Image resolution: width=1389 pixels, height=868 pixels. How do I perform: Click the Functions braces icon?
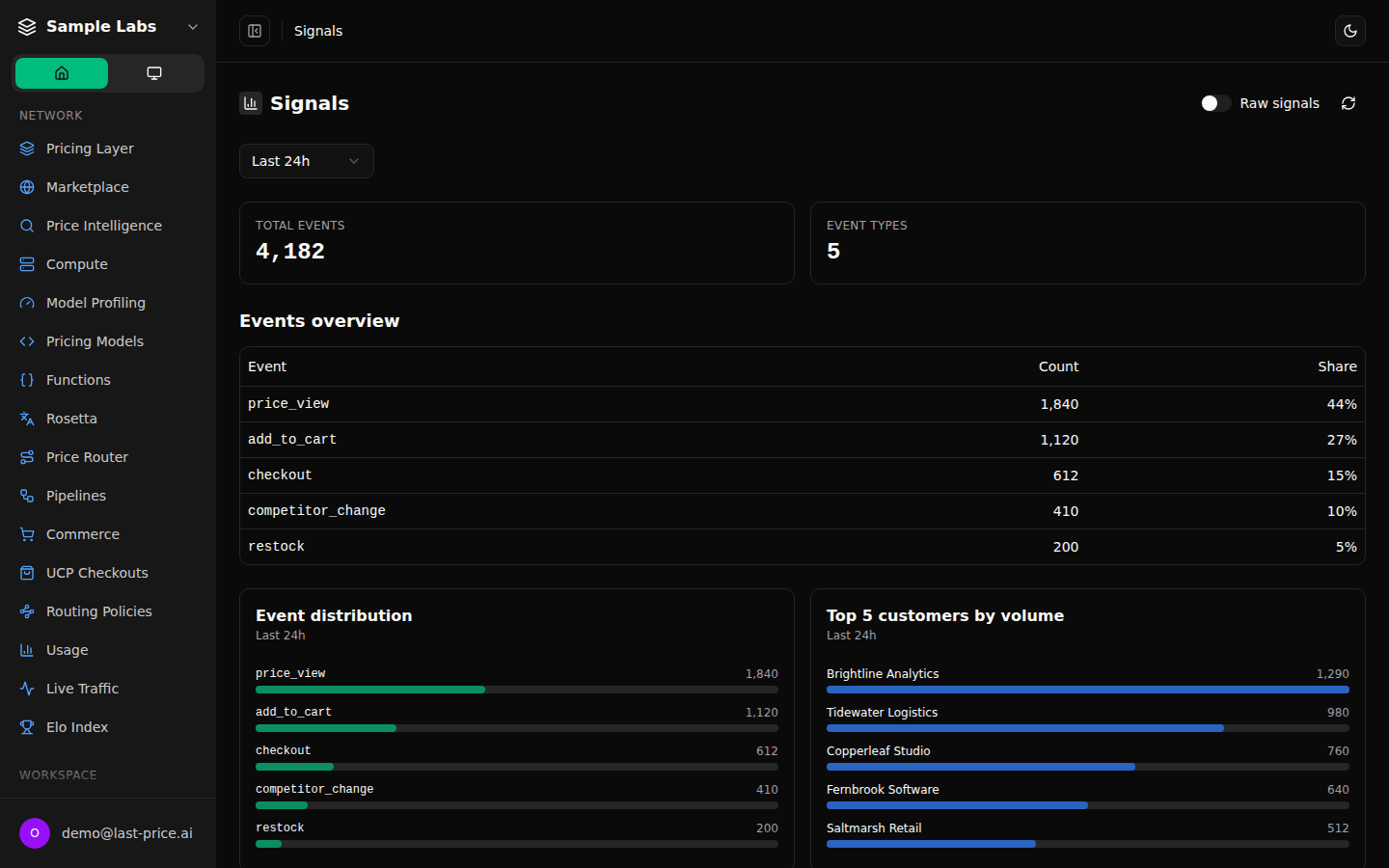tap(27, 380)
